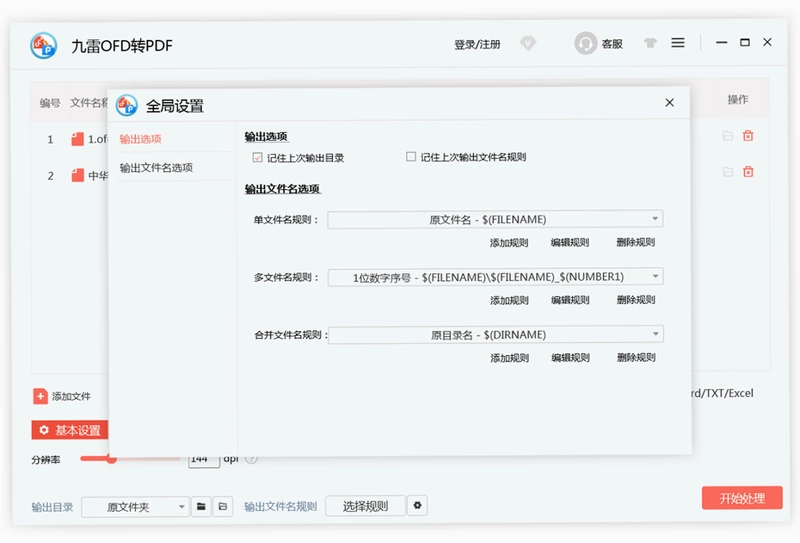This screenshot has height=543, width=800.
Task: Click 编辑规则 under 单文件名规则
Action: pyautogui.click(x=570, y=242)
